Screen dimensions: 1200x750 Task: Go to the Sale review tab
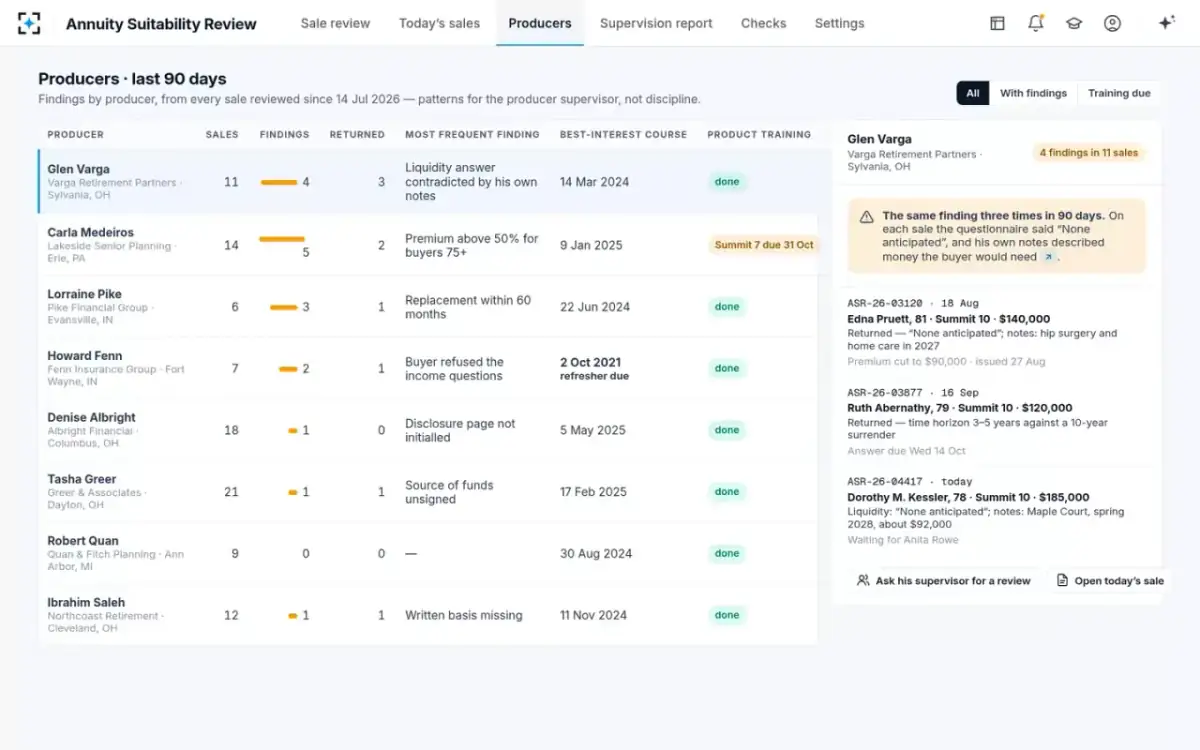(335, 23)
